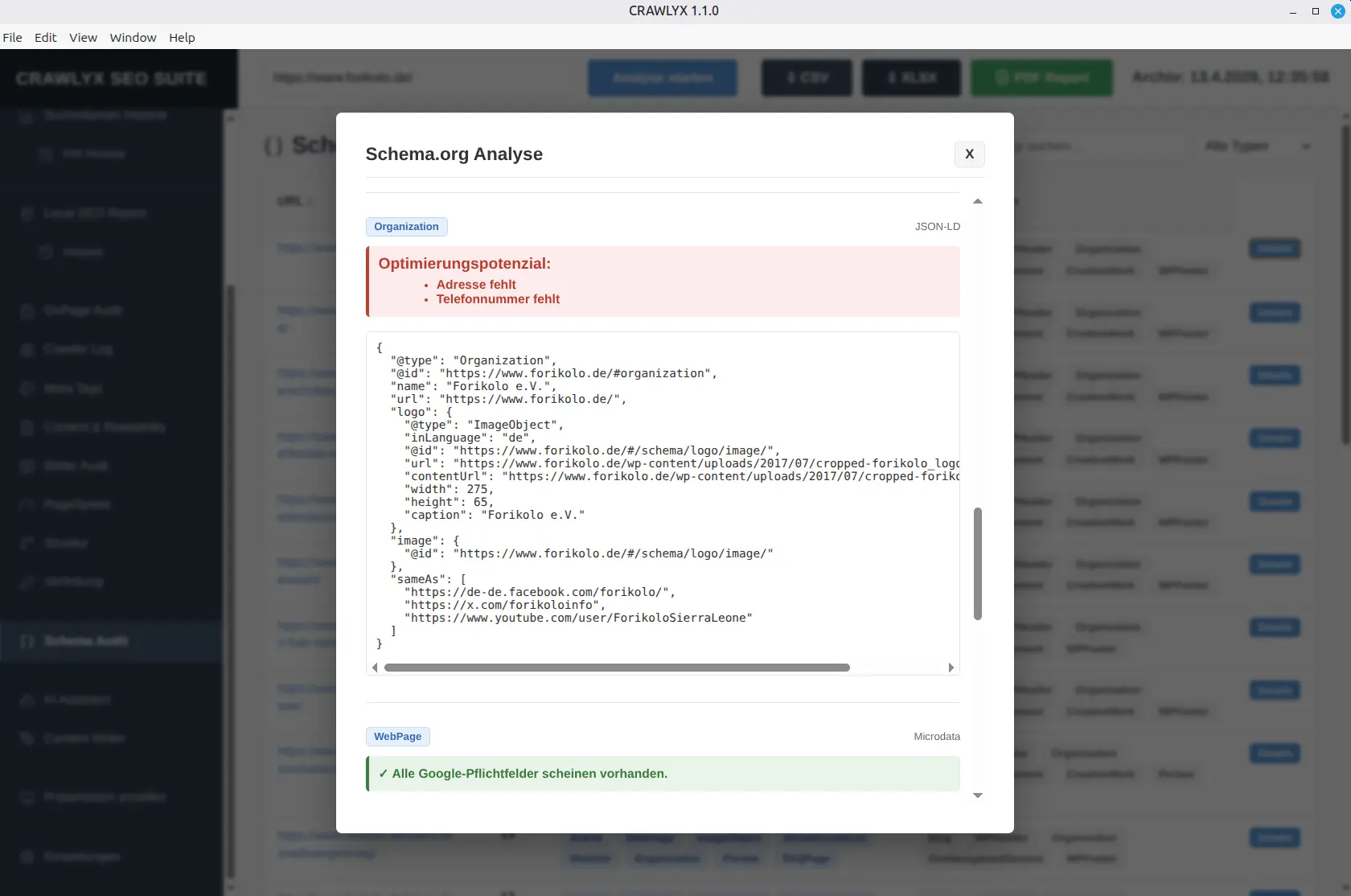Click the left arrow of the code scrollbar
Screen dimensions: 1351x896
[x=375, y=668]
